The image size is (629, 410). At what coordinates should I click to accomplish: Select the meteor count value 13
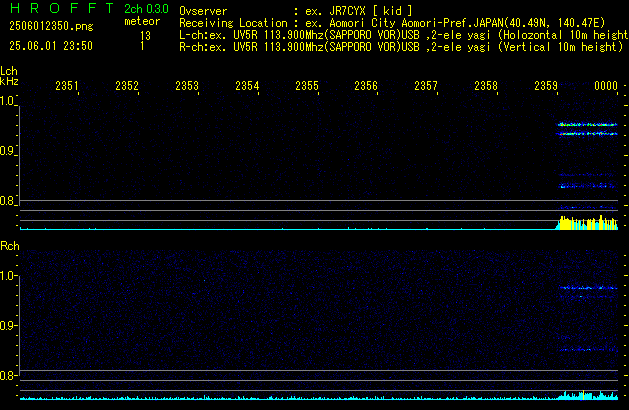pos(145,36)
